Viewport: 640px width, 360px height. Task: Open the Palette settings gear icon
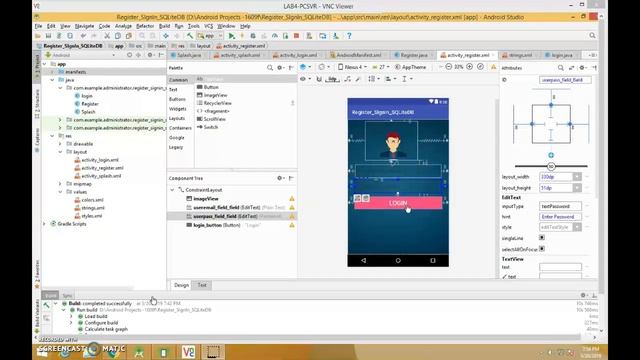pyautogui.click(x=280, y=68)
